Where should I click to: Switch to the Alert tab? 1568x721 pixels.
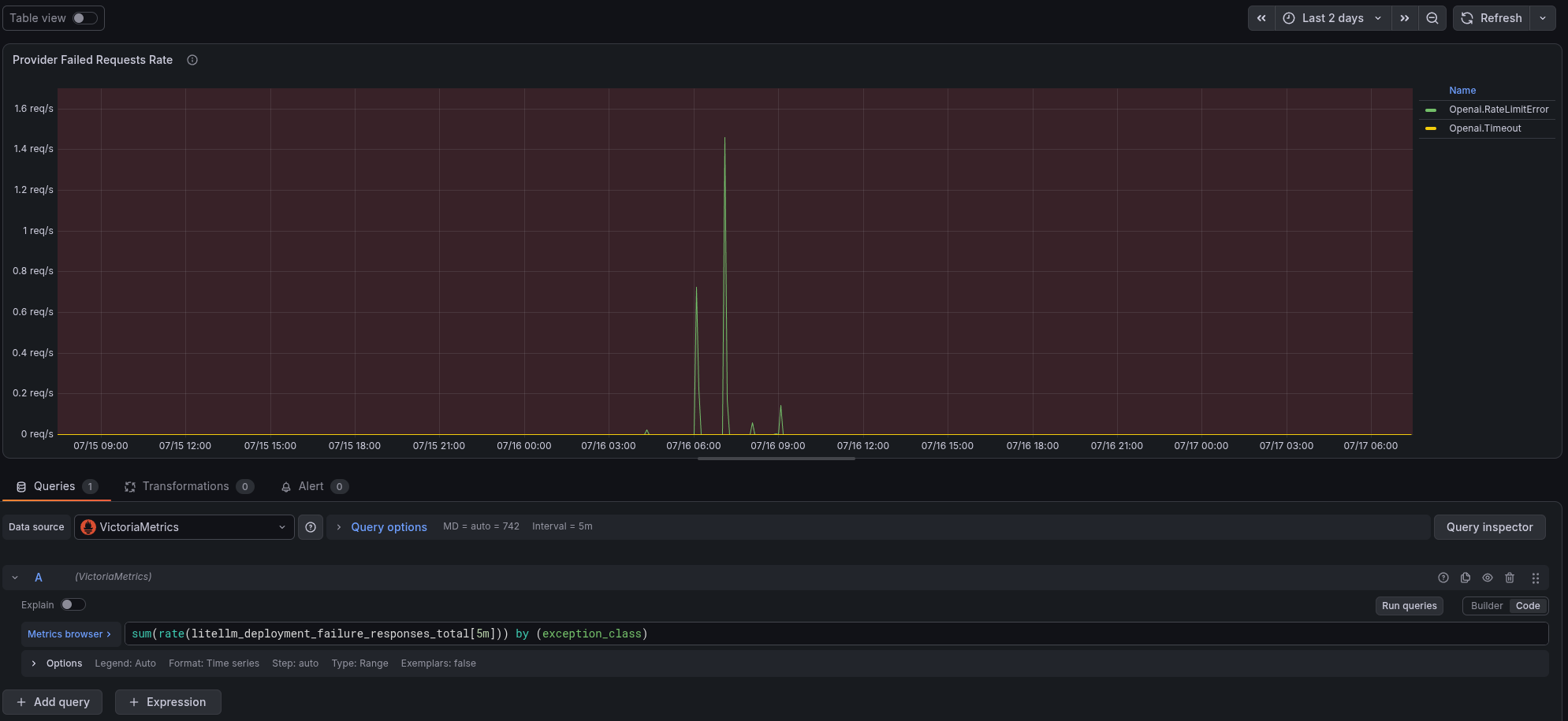pos(314,486)
